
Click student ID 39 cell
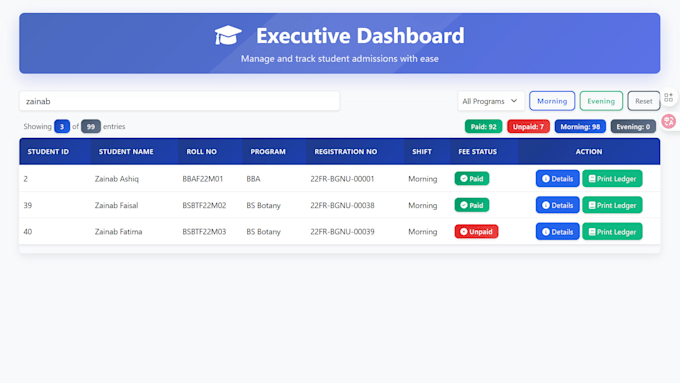28,205
